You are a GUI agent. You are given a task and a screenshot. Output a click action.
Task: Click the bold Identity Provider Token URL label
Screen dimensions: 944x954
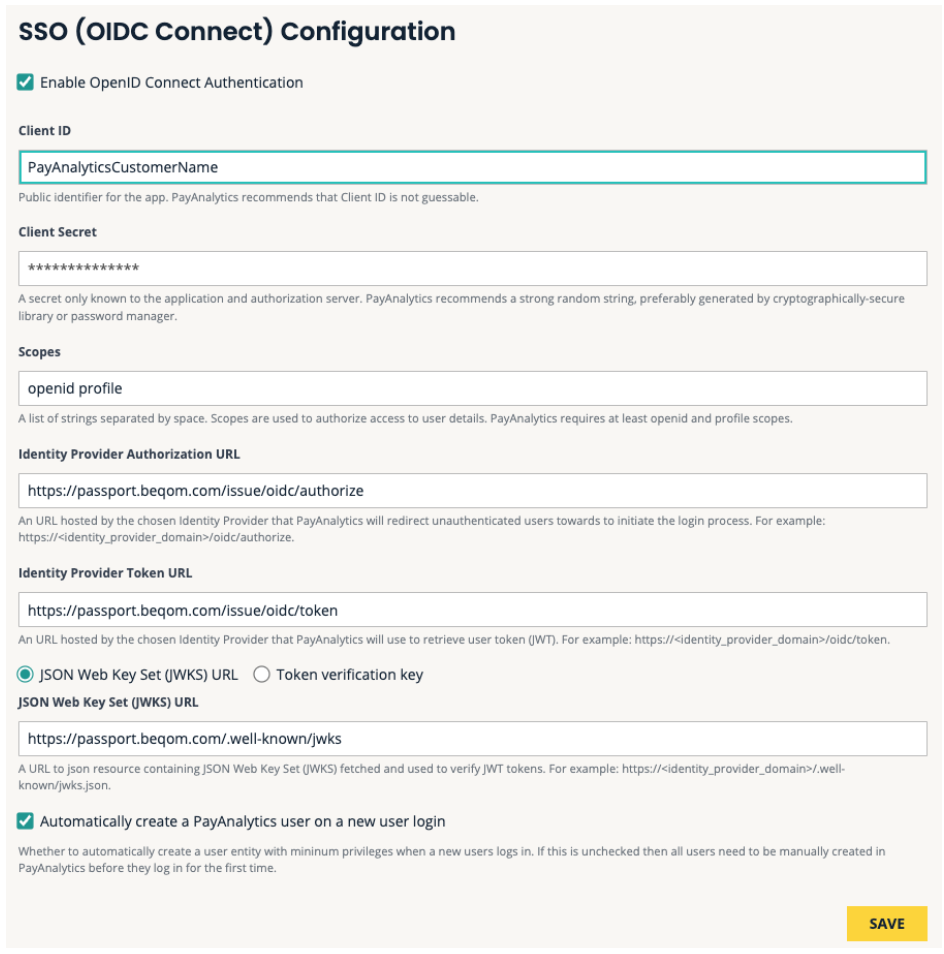pos(105,573)
